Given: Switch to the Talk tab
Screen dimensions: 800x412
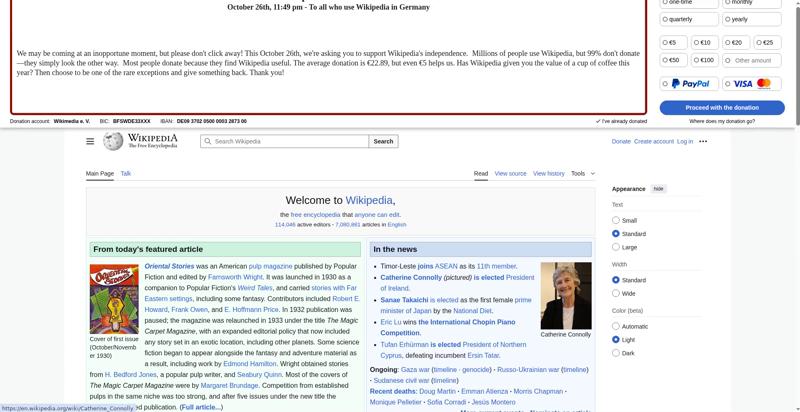Looking at the screenshot, I should point(126,174).
